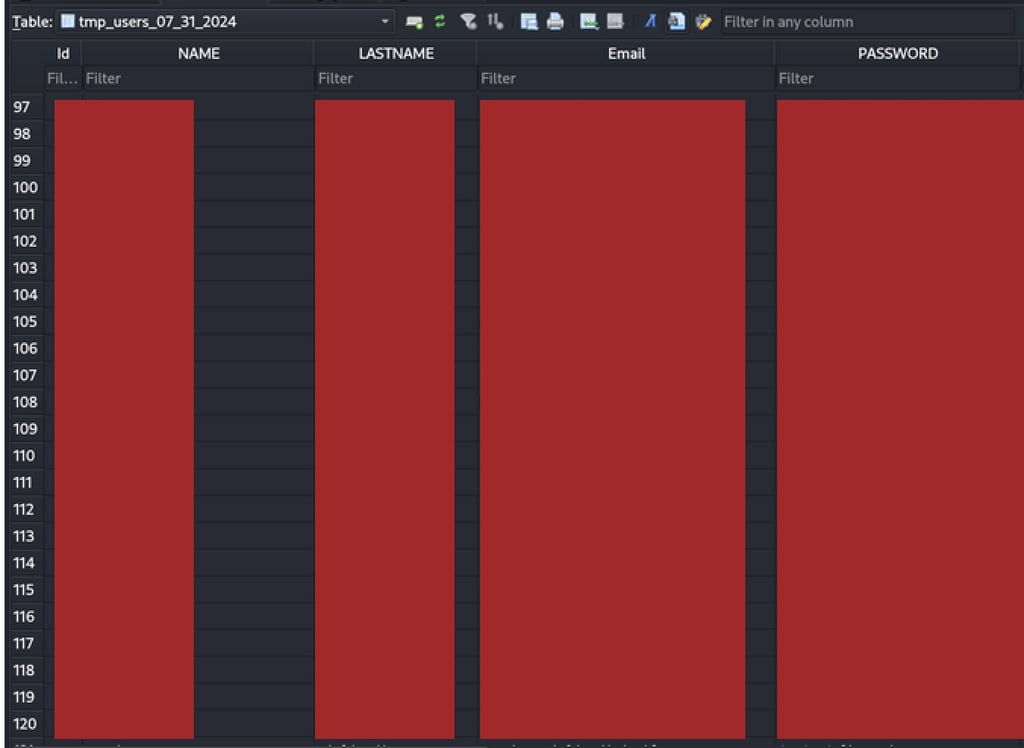This screenshot has width=1024, height=748.
Task: Select row 110 header
Action: [x=26, y=455]
